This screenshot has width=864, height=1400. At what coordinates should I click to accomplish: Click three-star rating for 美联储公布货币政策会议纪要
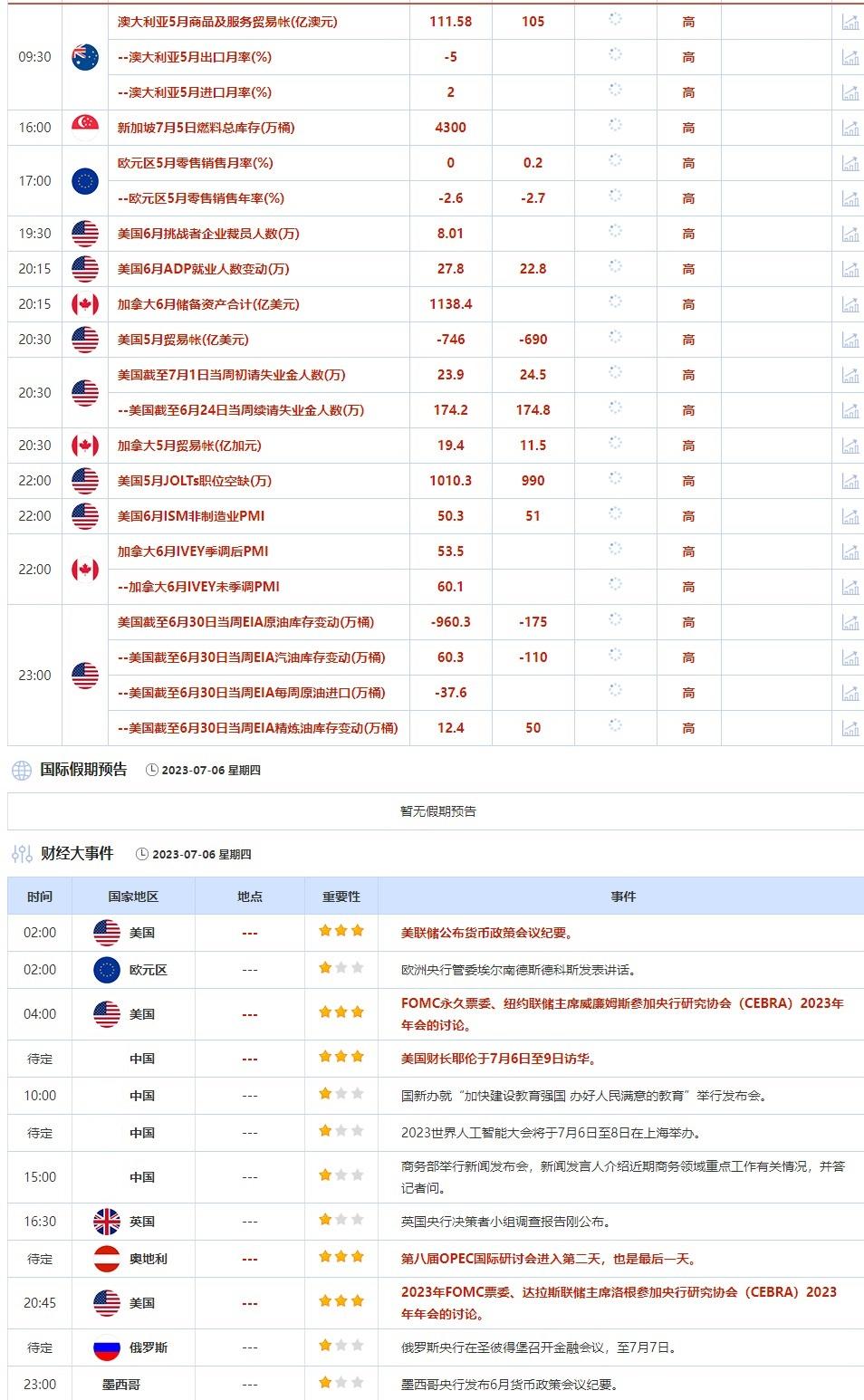coord(341,931)
